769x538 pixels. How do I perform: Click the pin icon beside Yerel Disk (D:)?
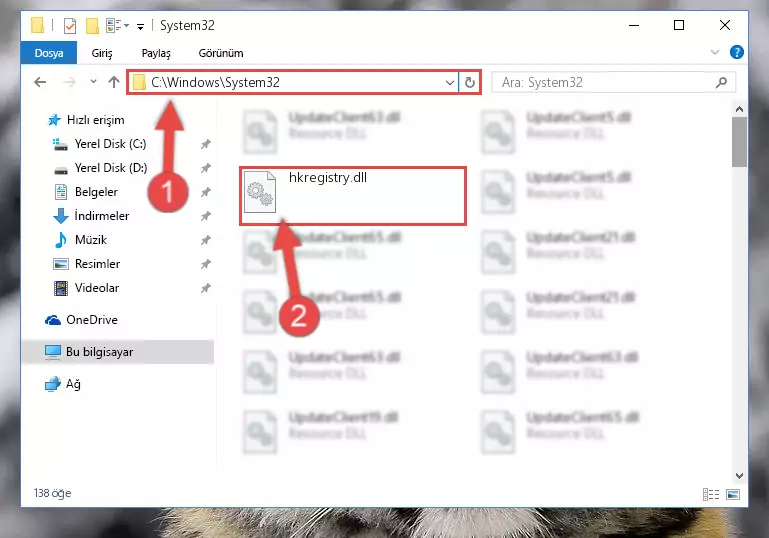[205, 168]
